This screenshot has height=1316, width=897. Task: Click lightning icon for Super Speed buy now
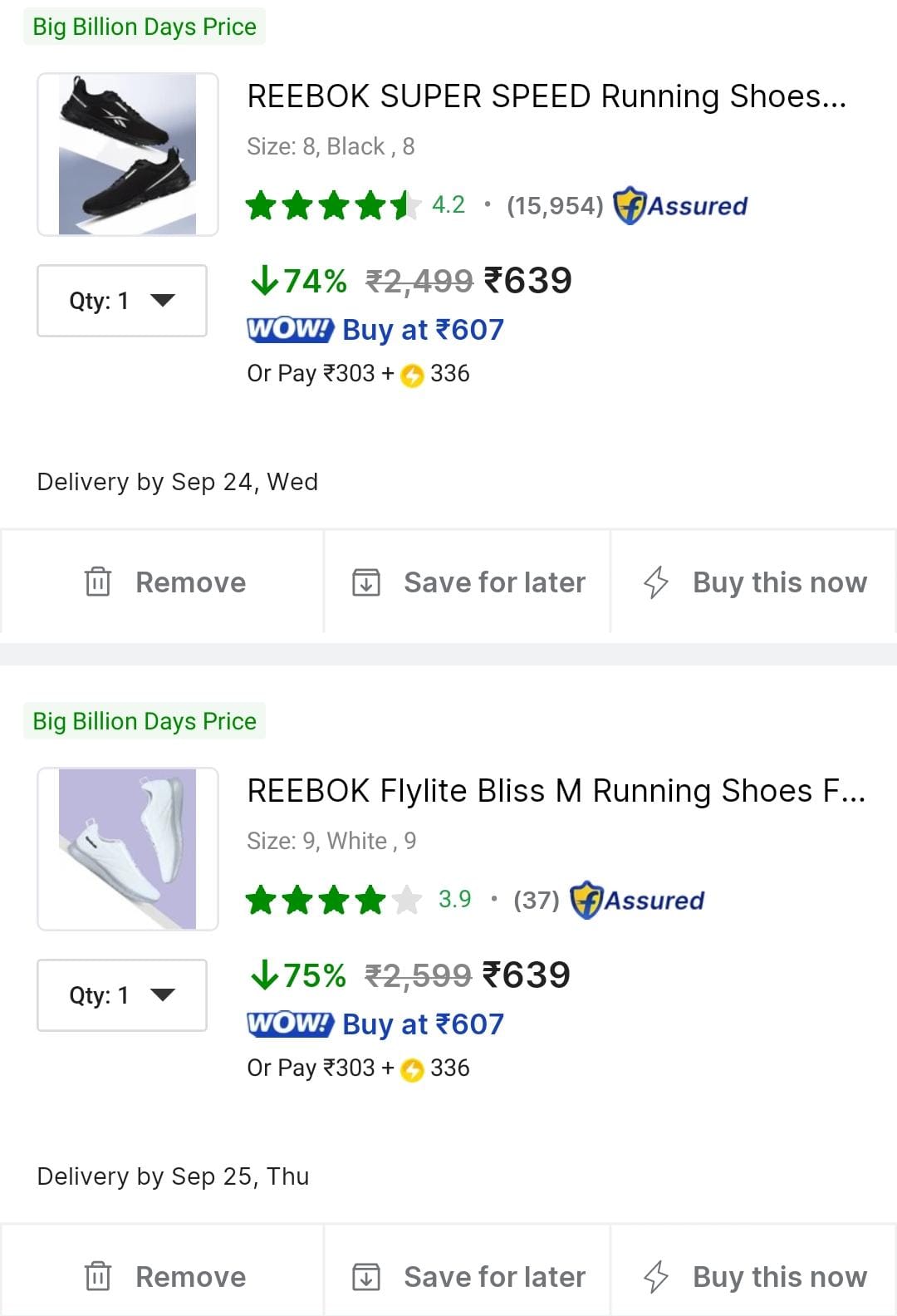coord(656,582)
